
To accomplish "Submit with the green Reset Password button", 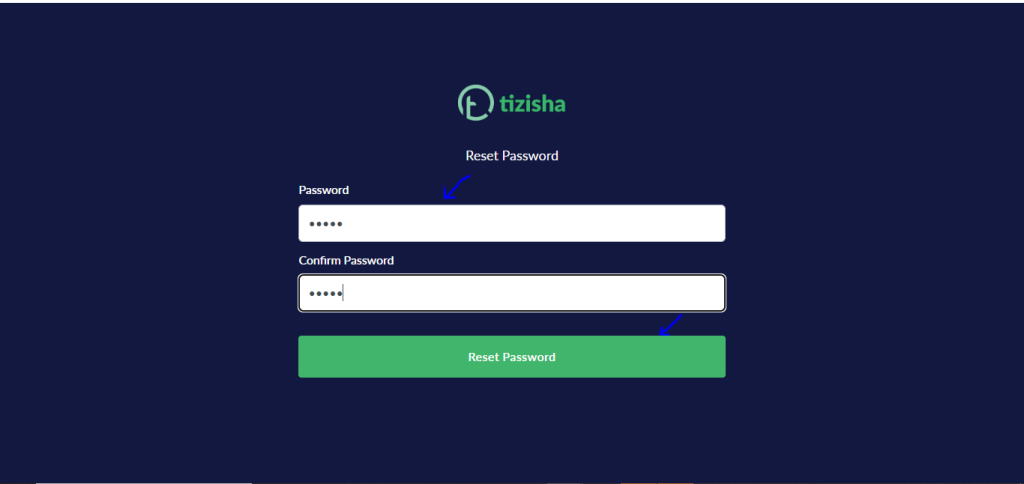I will click(511, 357).
